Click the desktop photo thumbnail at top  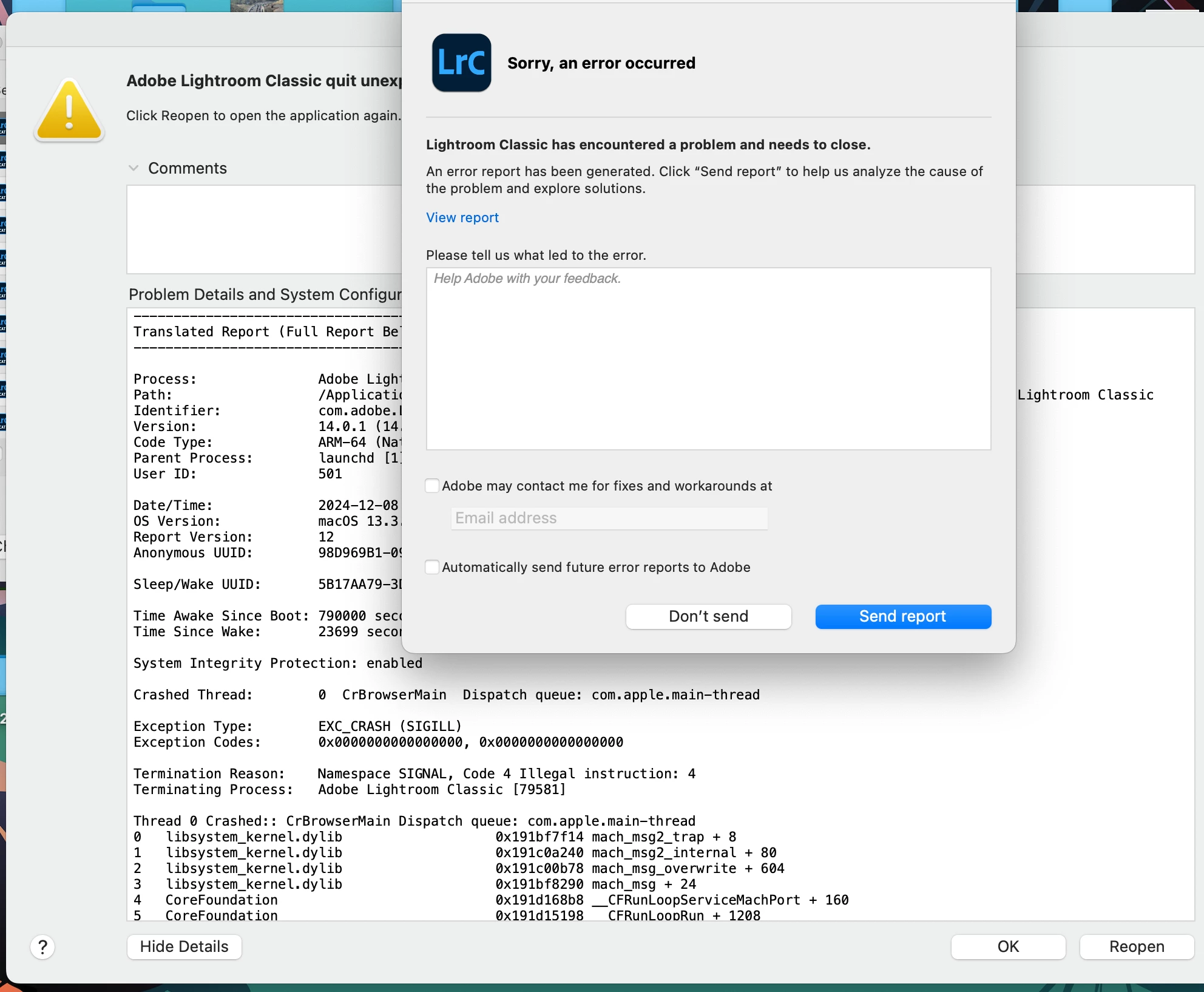[257, 5]
